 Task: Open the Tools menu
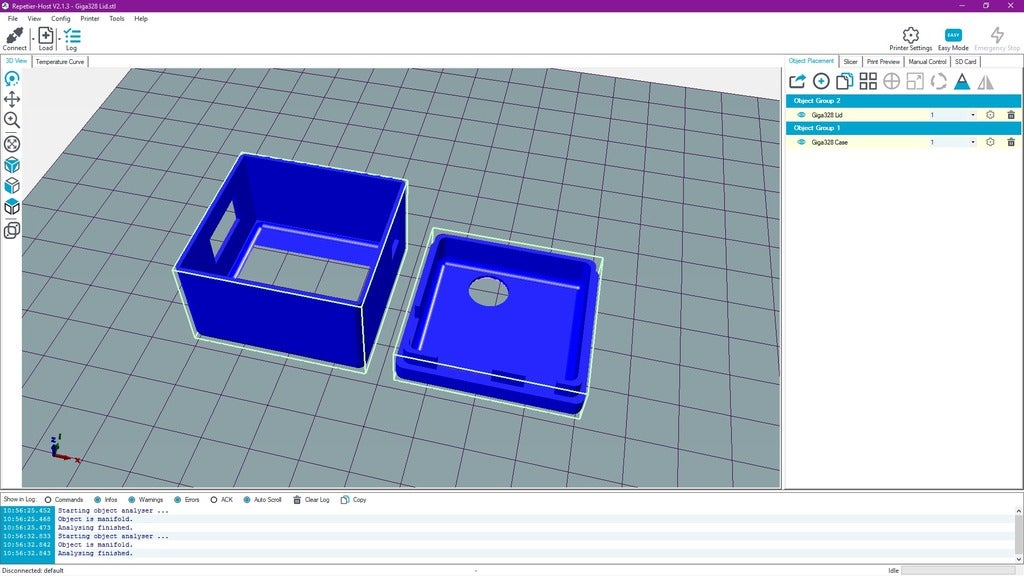coord(117,18)
